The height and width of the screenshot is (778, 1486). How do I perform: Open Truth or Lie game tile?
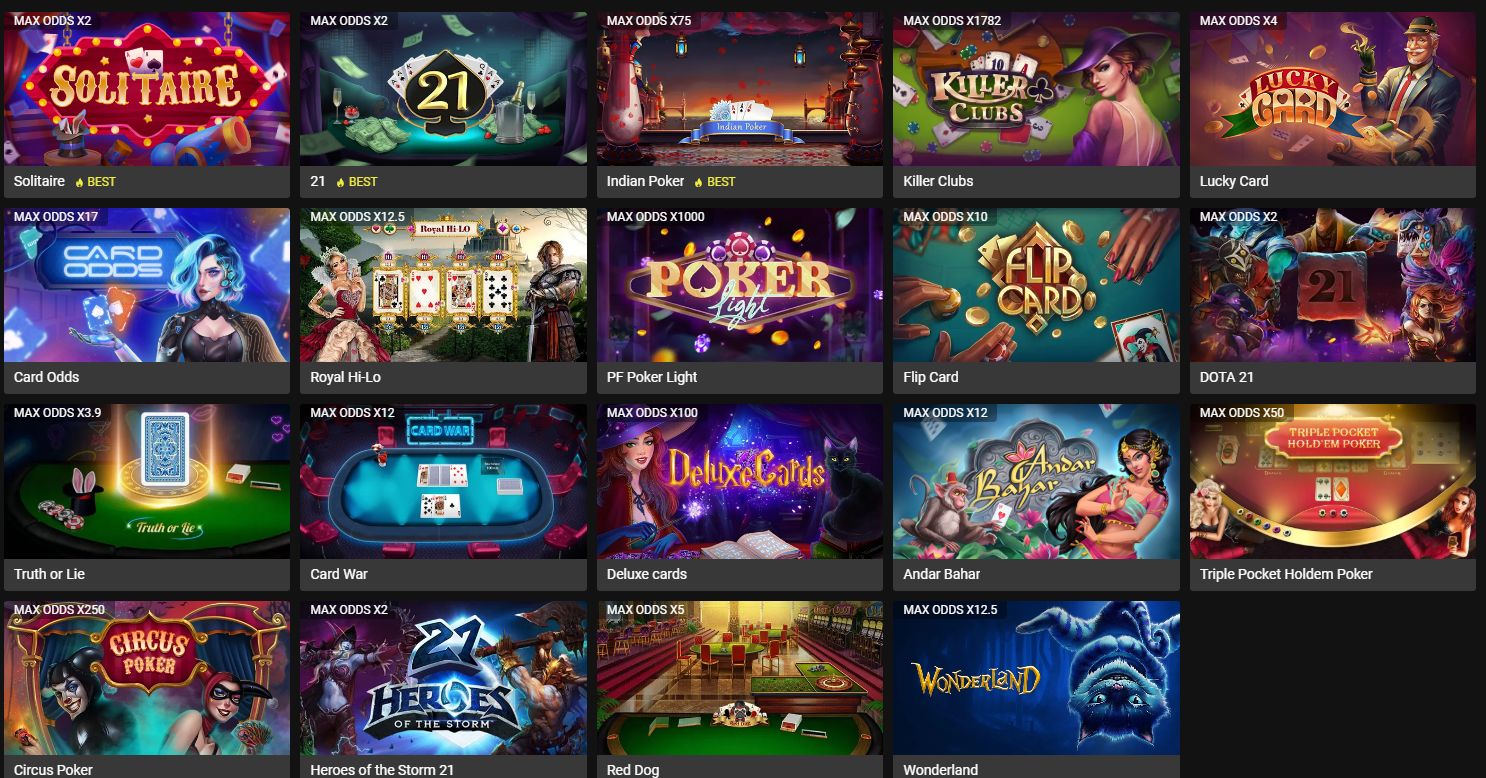coord(147,481)
